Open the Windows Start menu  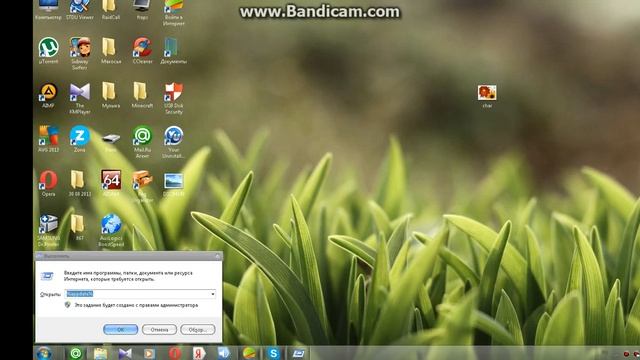click(44, 353)
